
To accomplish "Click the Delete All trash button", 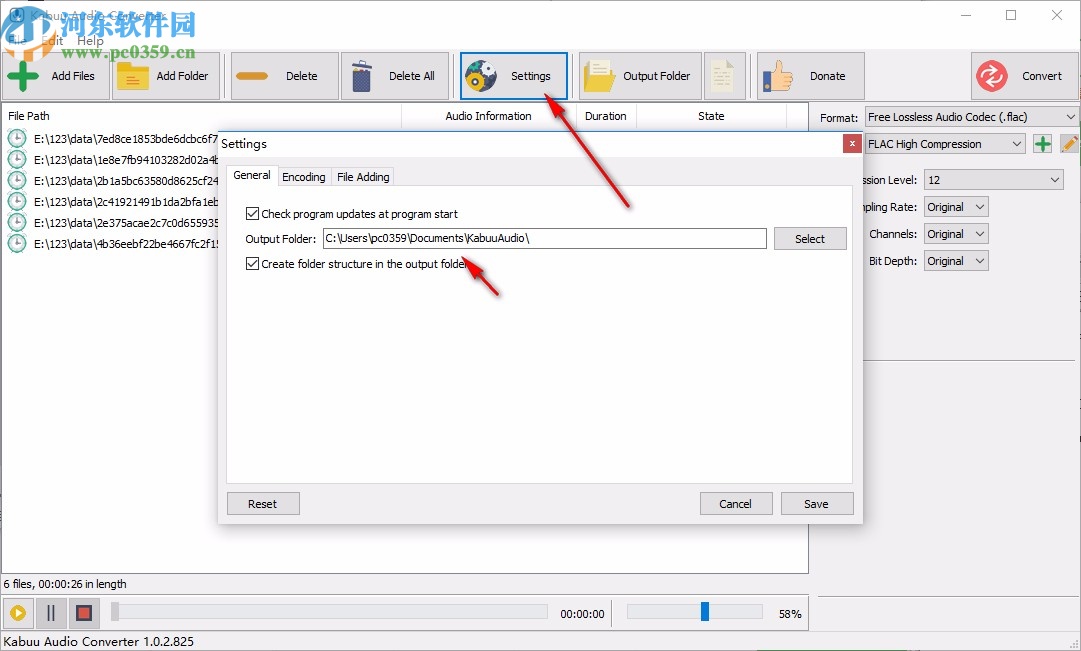I will click(394, 76).
